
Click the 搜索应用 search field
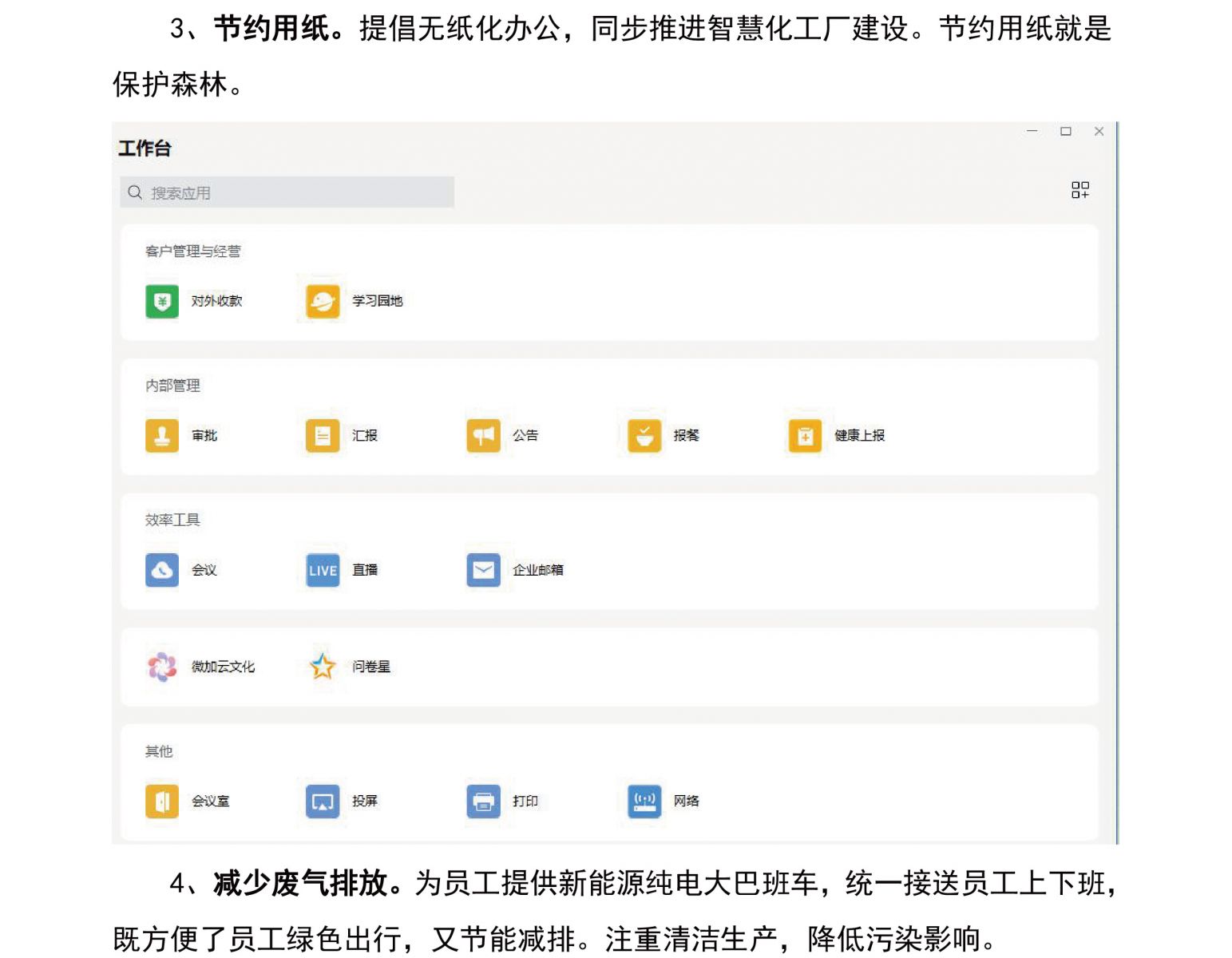click(287, 192)
